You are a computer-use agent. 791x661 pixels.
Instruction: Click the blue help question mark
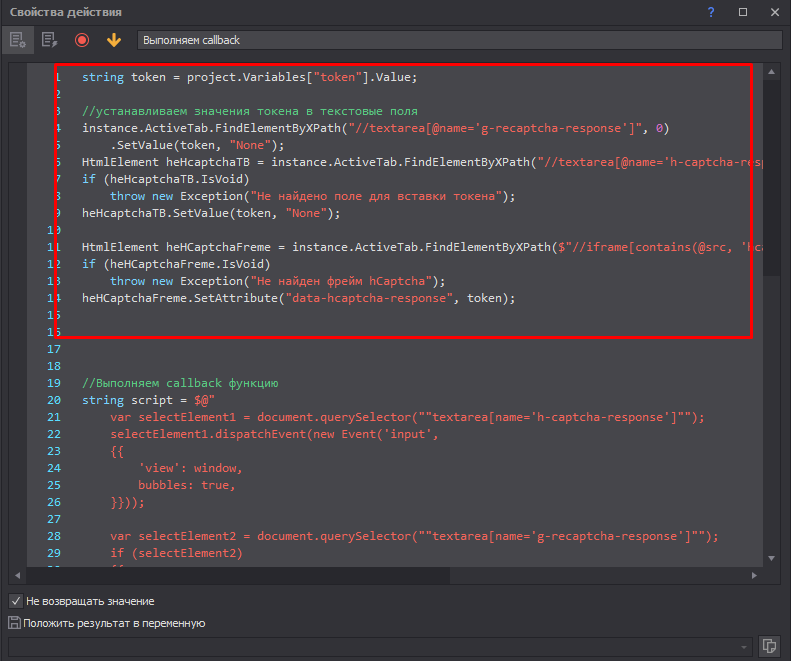pos(711,12)
